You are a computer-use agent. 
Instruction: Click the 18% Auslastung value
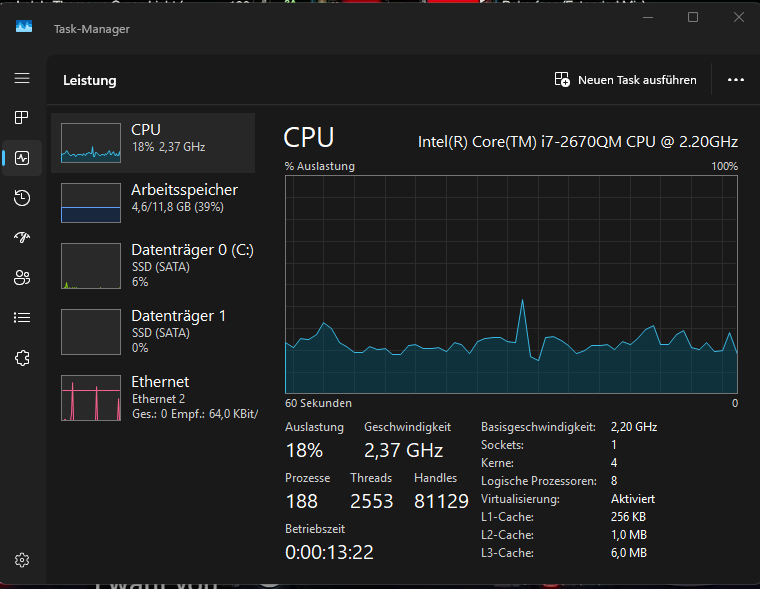[304, 450]
